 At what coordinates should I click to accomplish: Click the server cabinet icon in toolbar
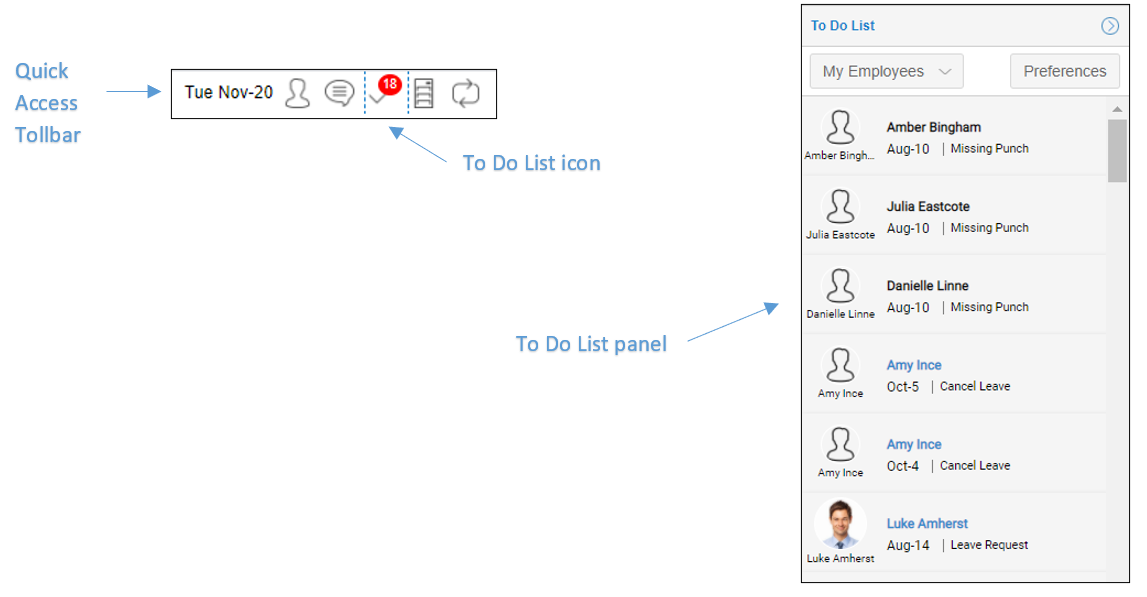click(424, 93)
